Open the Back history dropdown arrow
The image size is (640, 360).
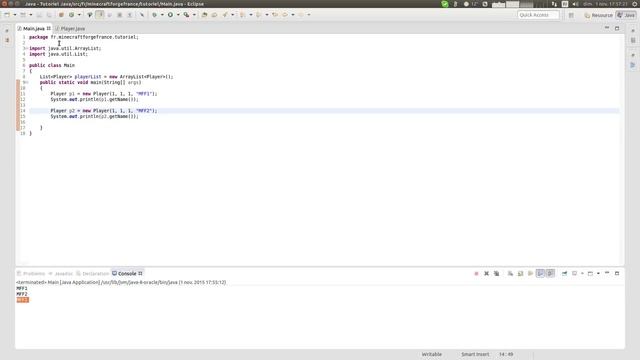[293, 15]
